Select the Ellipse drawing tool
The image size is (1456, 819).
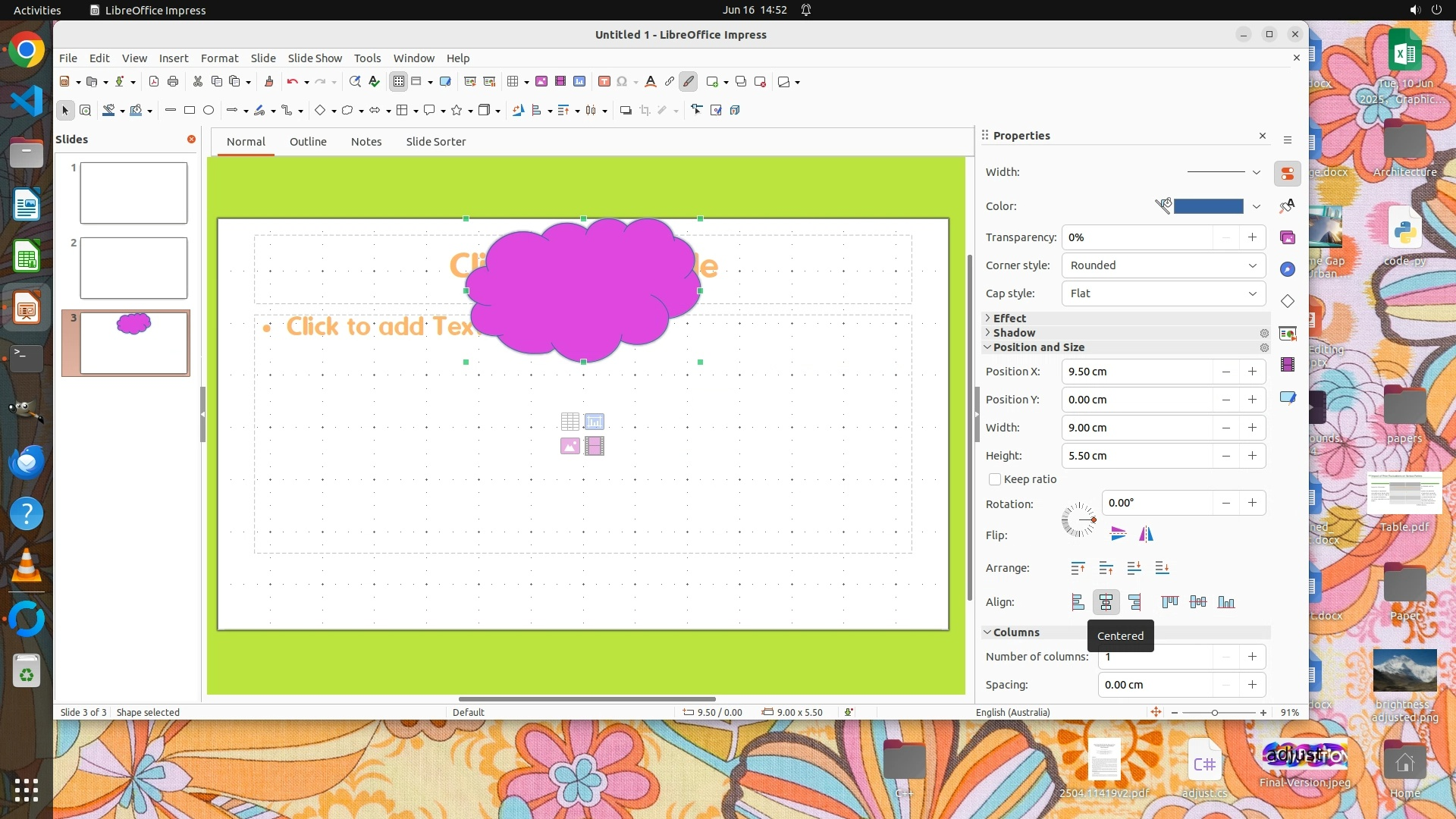(209, 111)
